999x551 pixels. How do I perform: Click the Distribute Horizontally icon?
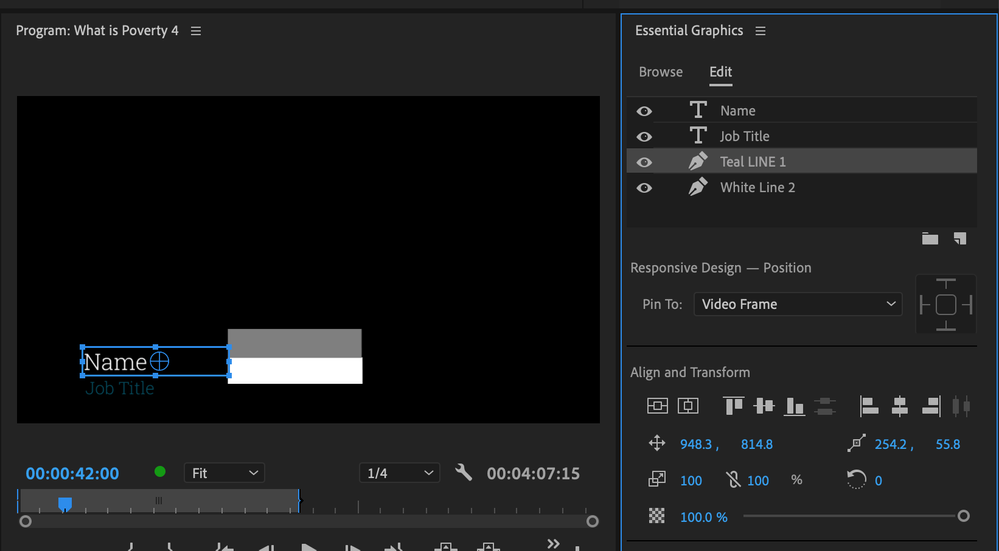pyautogui.click(x=961, y=406)
